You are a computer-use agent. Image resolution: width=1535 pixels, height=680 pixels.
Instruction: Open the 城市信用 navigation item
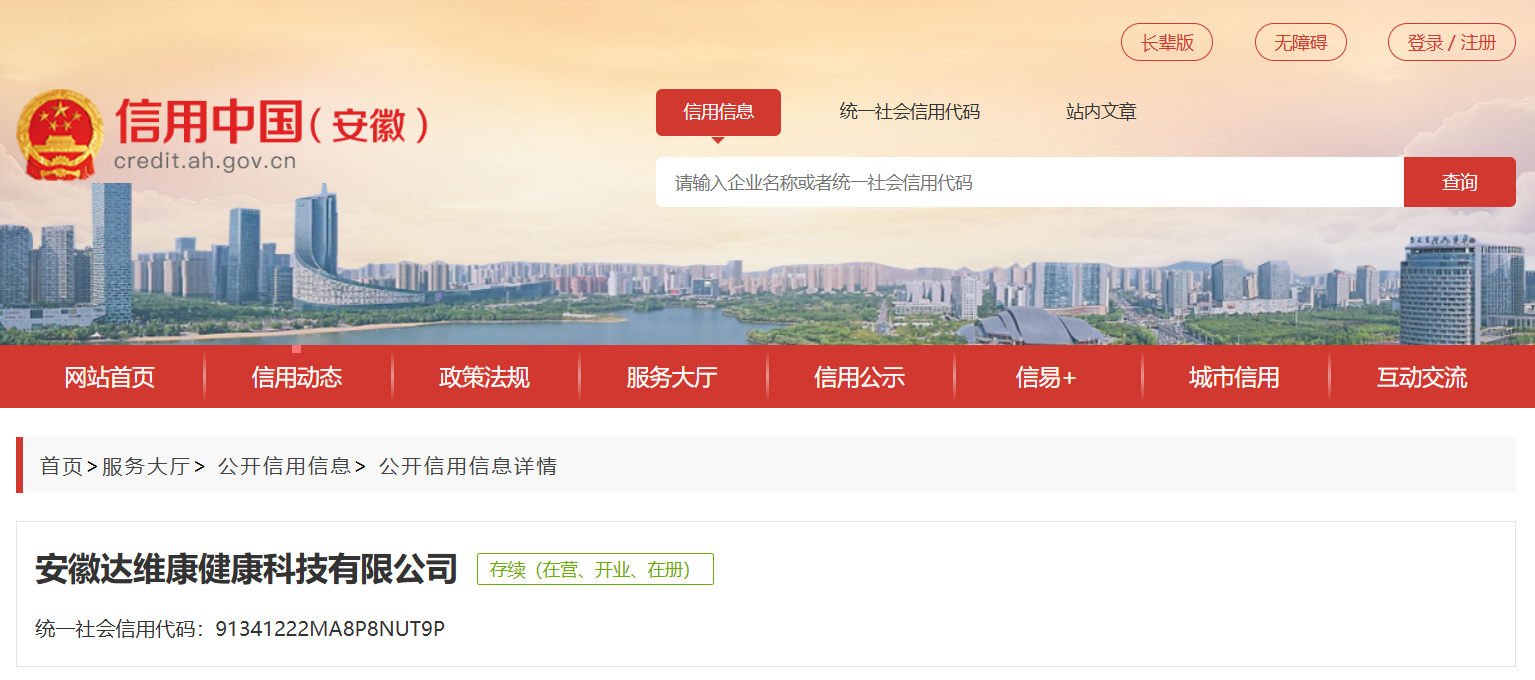pyautogui.click(x=1234, y=377)
